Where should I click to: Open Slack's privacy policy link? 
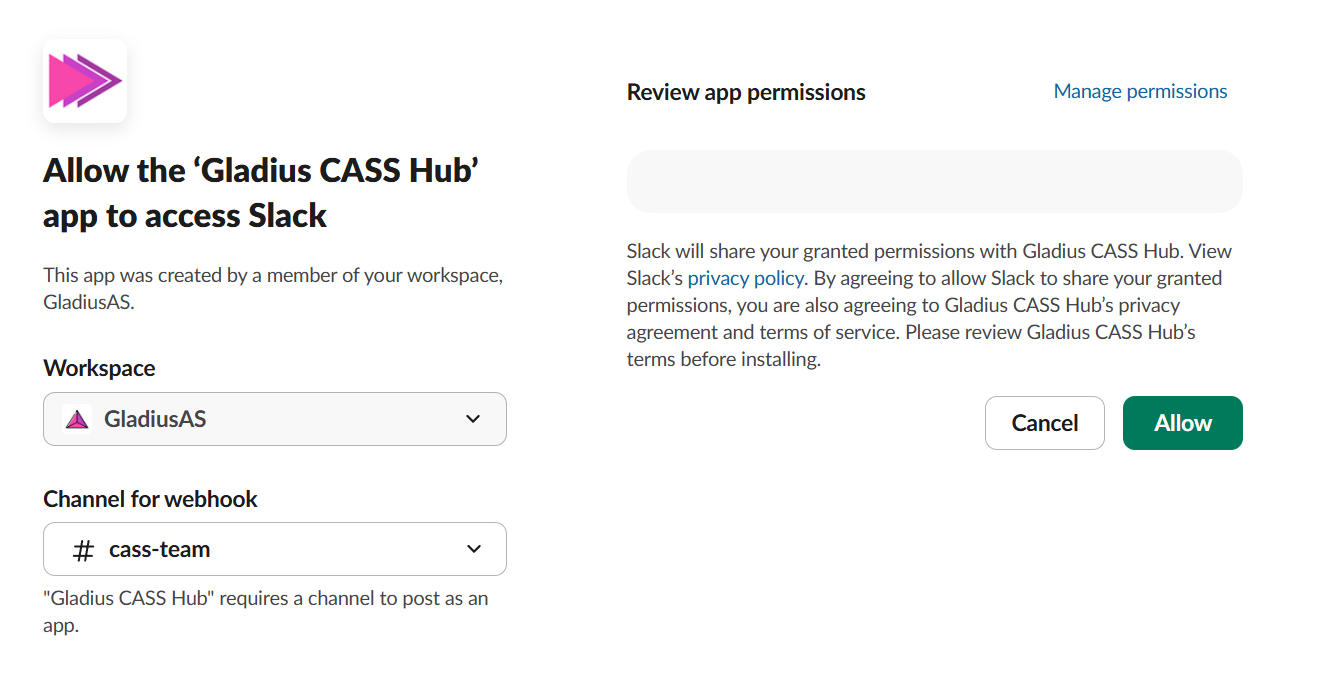pyautogui.click(x=745, y=278)
